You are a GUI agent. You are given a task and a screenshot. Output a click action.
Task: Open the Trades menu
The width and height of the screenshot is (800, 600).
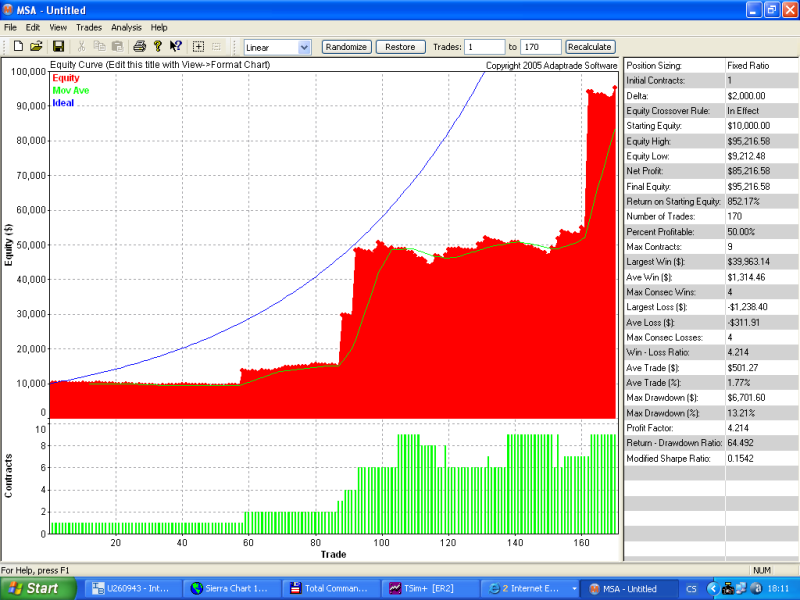(x=89, y=27)
